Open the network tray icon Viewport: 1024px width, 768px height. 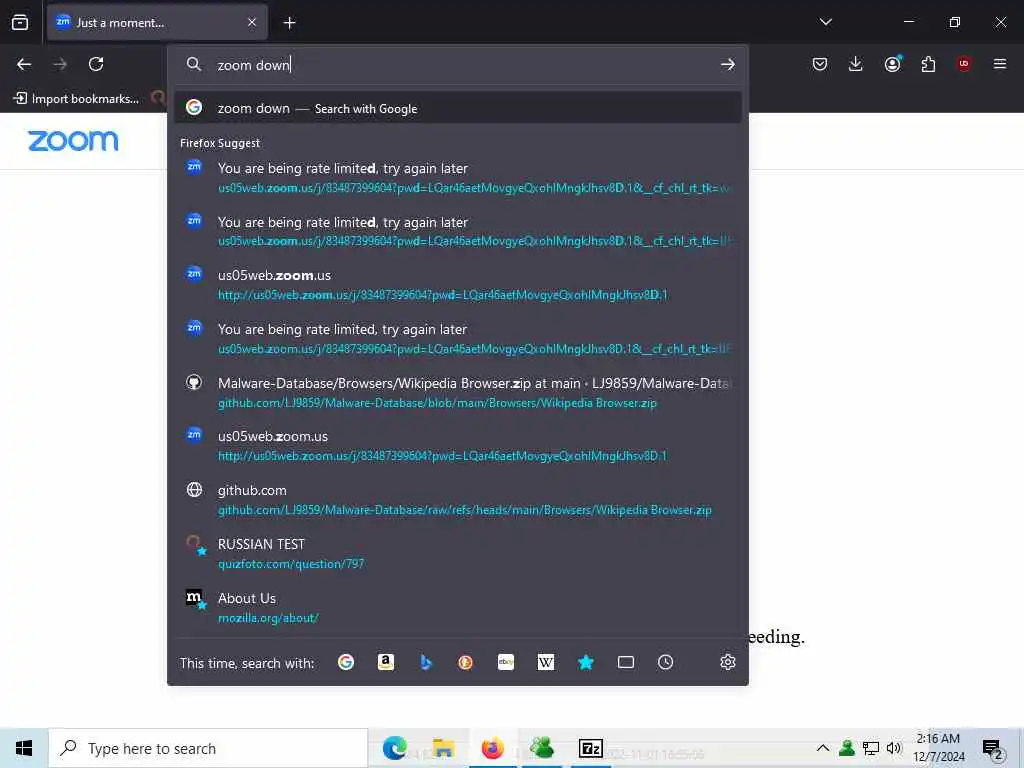[871, 748]
